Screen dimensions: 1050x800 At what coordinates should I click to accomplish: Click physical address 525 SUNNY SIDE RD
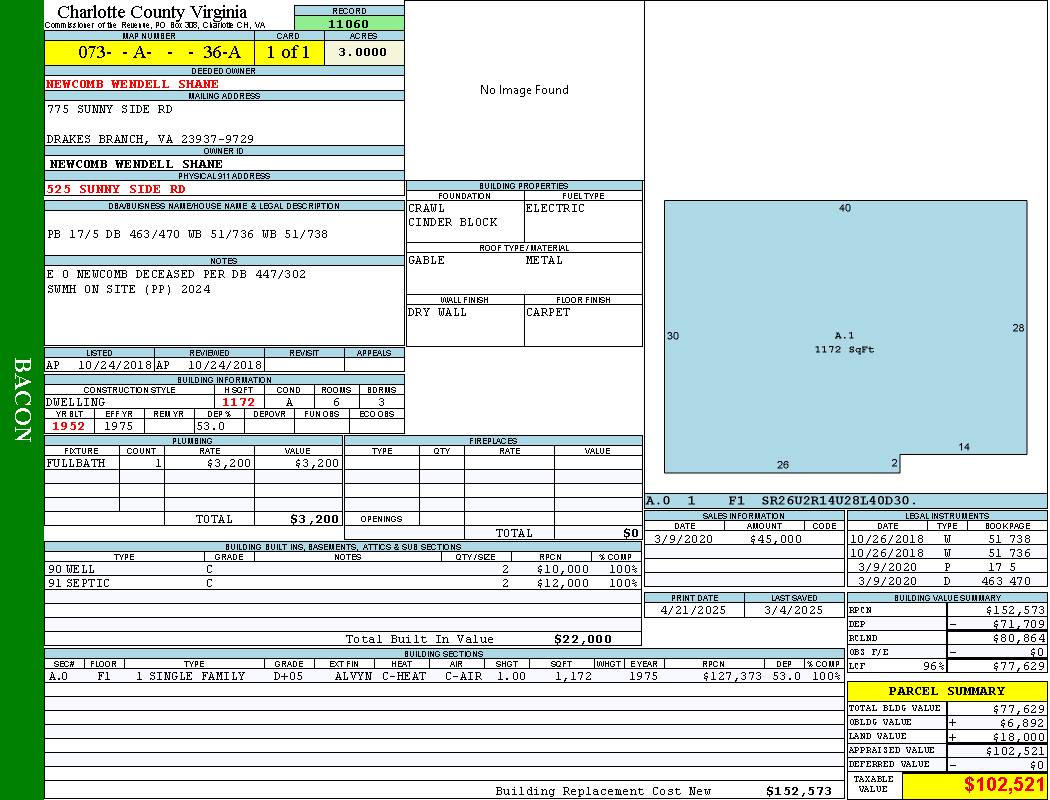pyautogui.click(x=116, y=188)
